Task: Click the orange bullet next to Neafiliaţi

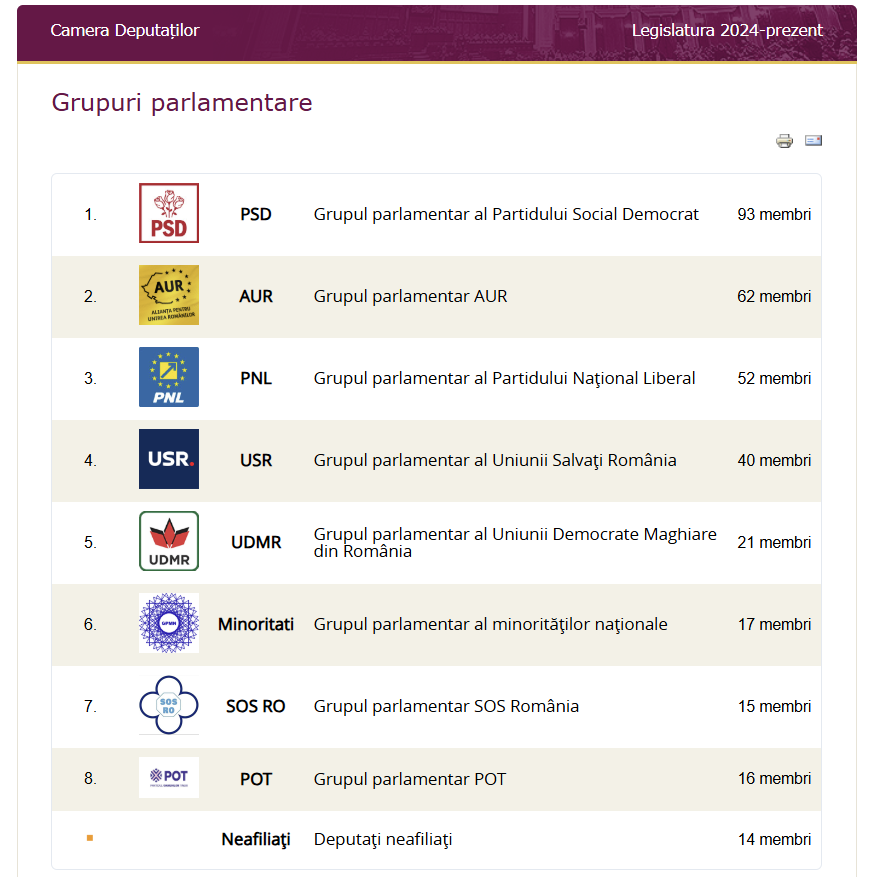Action: pyautogui.click(x=90, y=838)
